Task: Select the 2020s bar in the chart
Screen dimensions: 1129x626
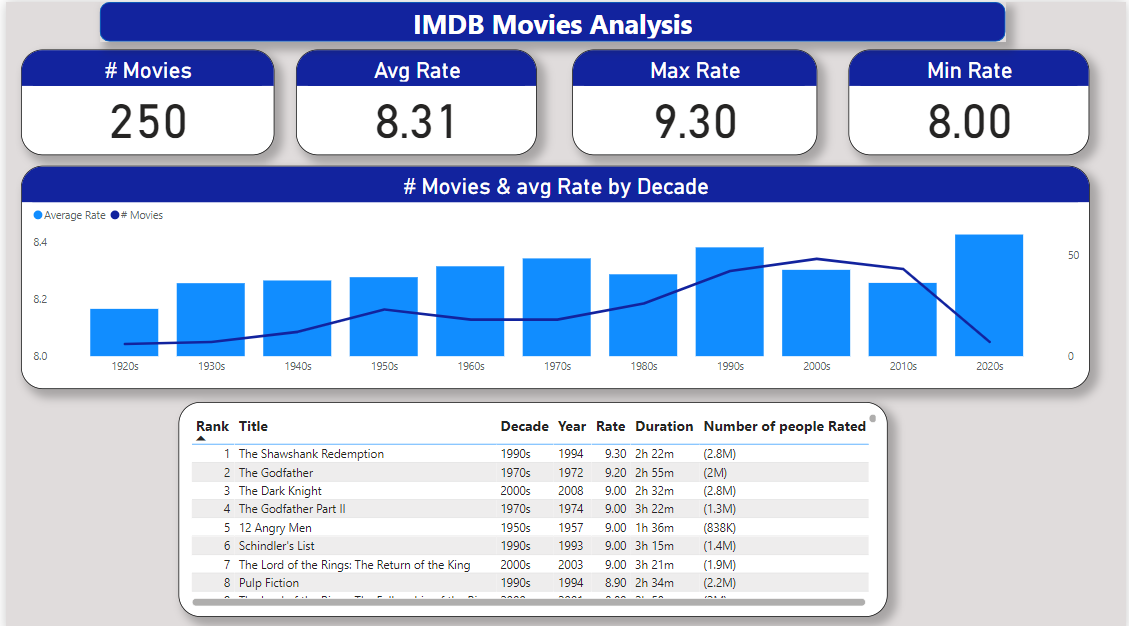Action: click(x=988, y=295)
